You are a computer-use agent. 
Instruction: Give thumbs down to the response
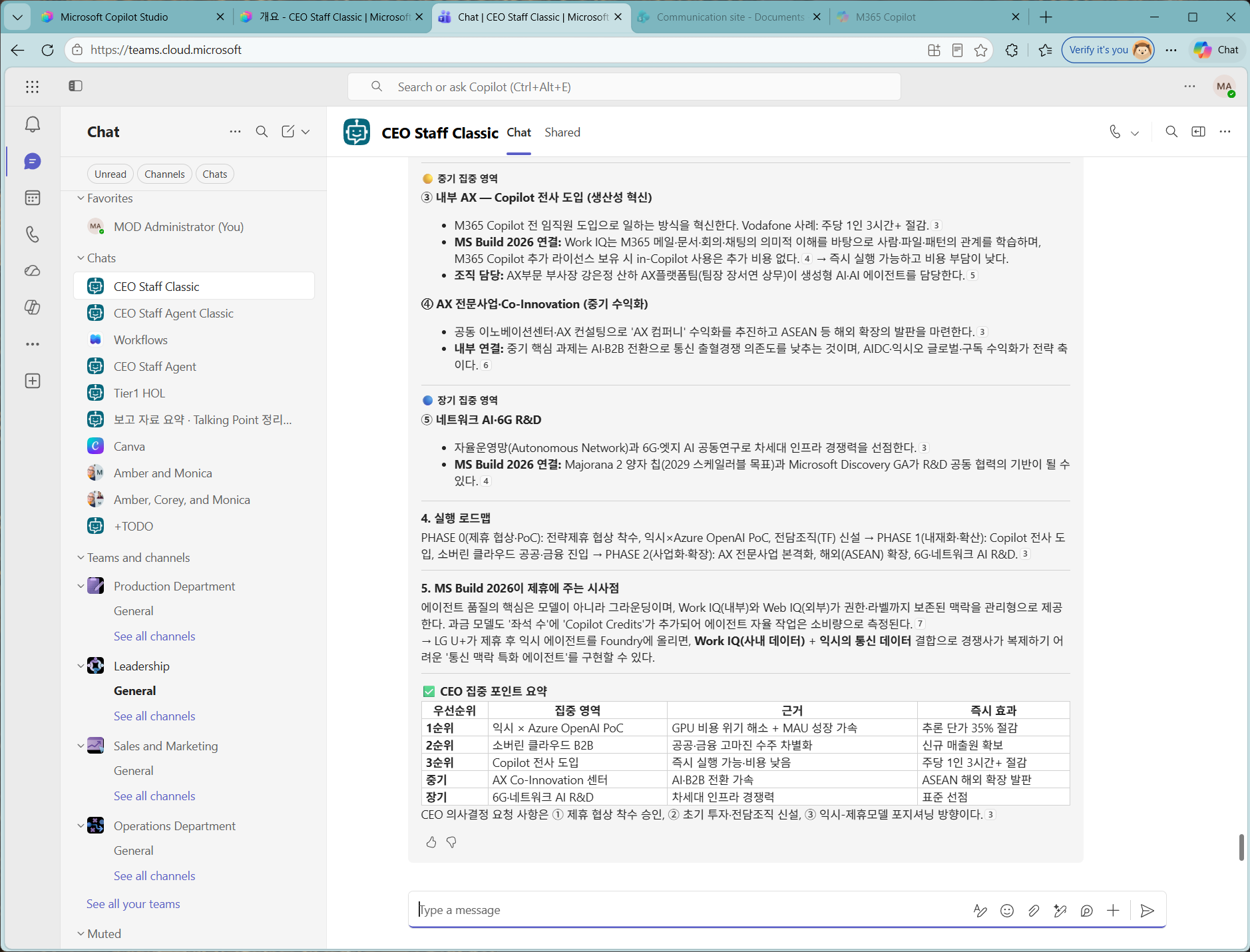click(451, 842)
